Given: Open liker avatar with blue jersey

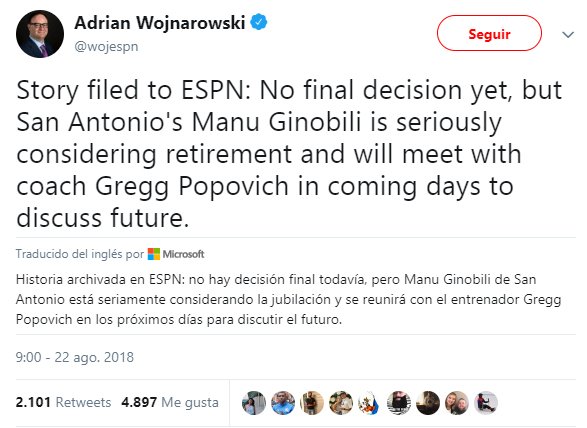Looking at the screenshot, I should coord(283,403).
